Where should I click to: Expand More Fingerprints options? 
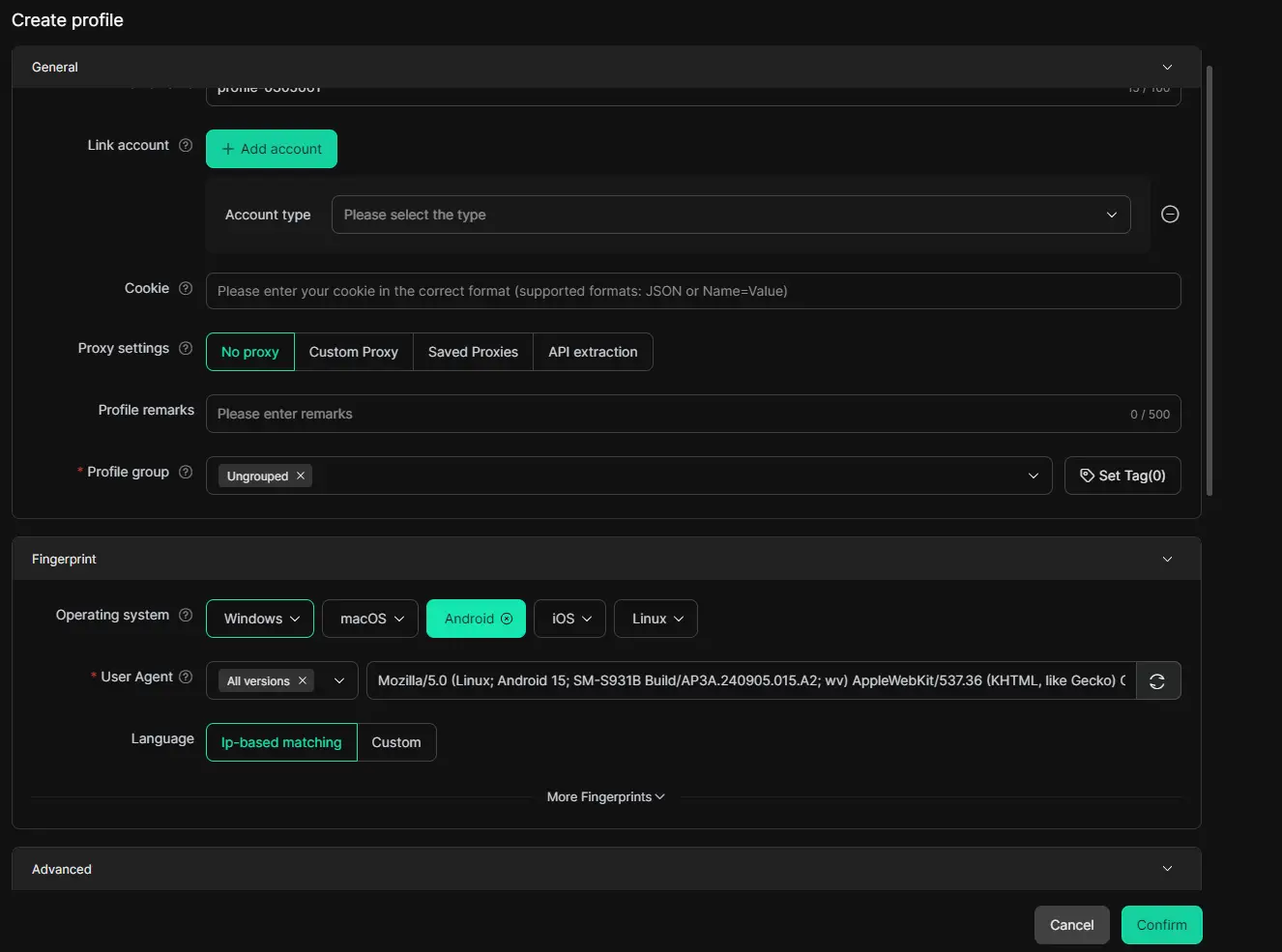[605, 797]
